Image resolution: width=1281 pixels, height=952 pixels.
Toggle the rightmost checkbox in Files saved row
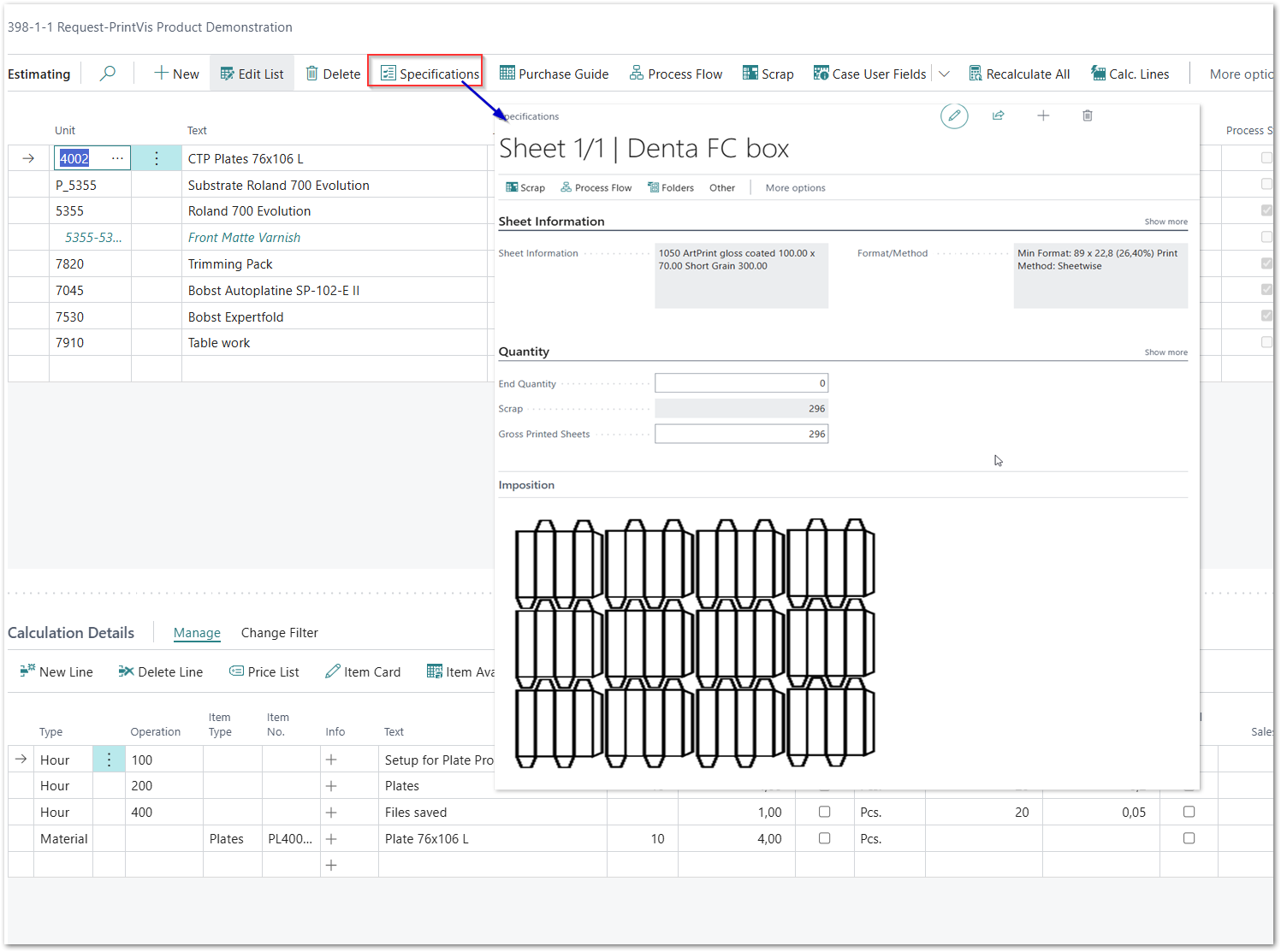click(x=1189, y=812)
